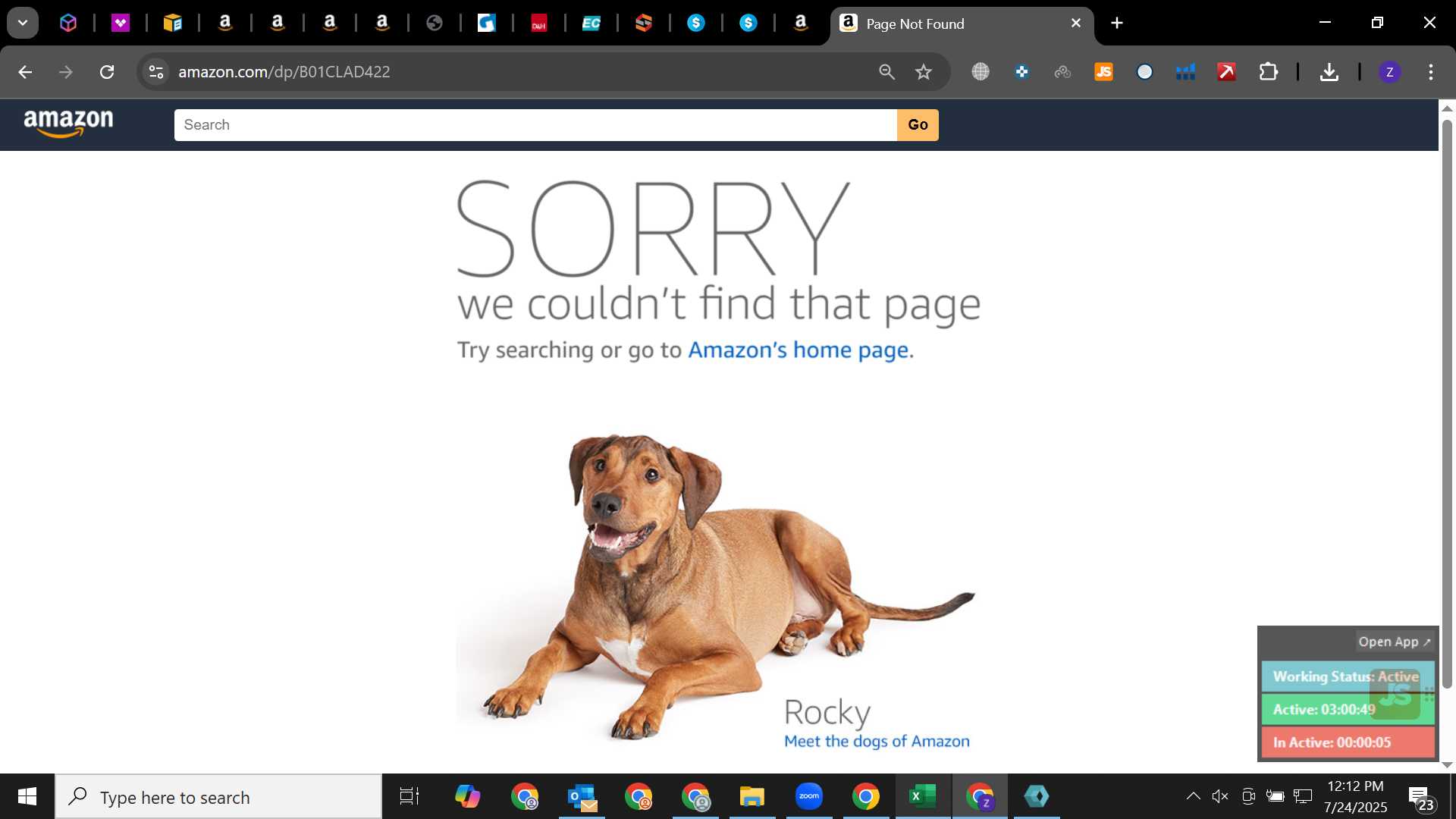Launch the Zoom app in taskbar
The width and height of the screenshot is (1456, 819).
[809, 796]
